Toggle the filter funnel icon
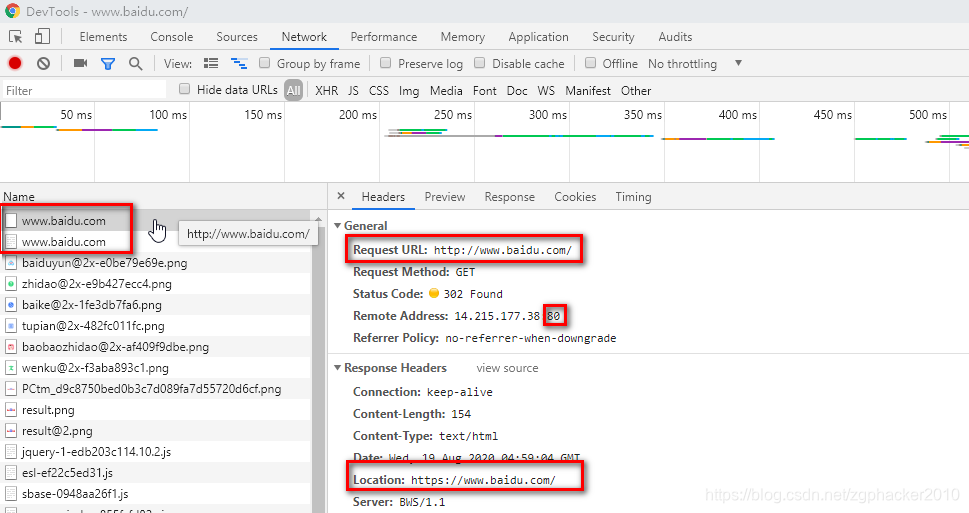This screenshot has height=513, width=969. click(108, 64)
